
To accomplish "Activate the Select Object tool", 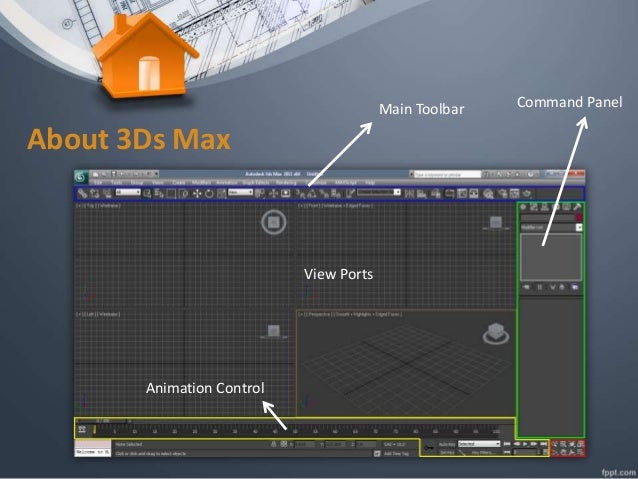I will click(x=147, y=193).
